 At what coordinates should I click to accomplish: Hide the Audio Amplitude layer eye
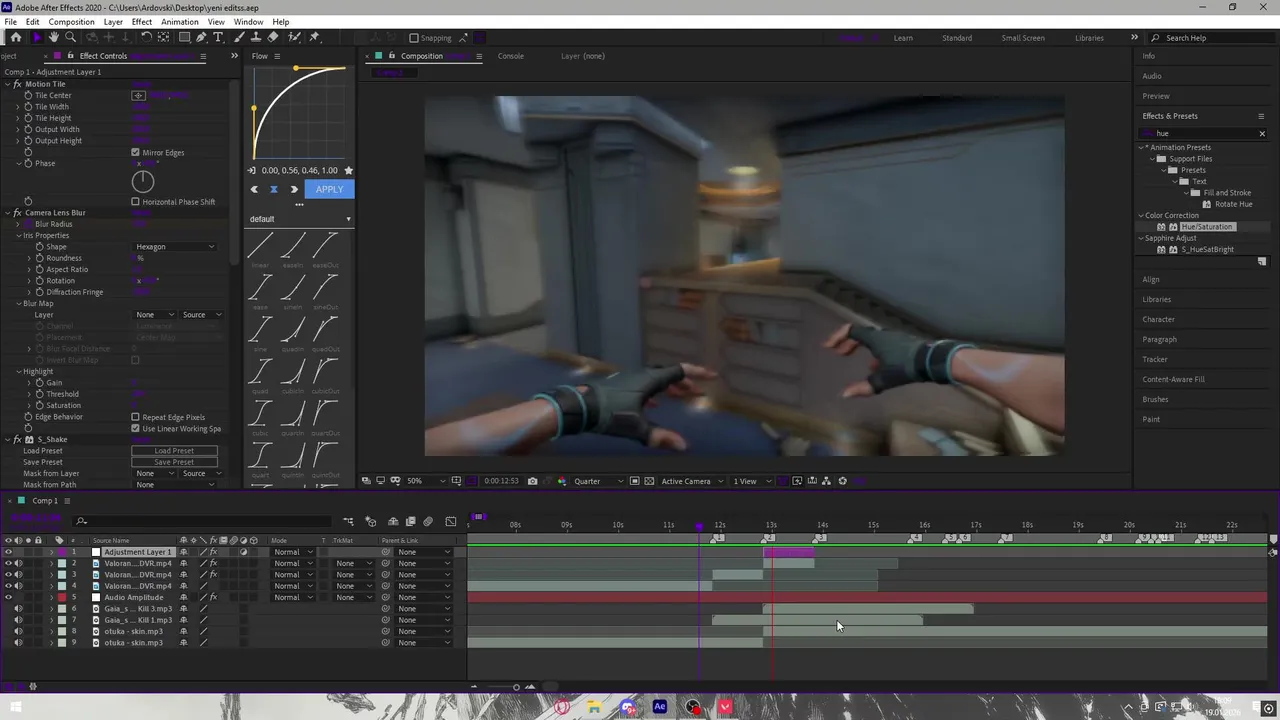[8, 597]
